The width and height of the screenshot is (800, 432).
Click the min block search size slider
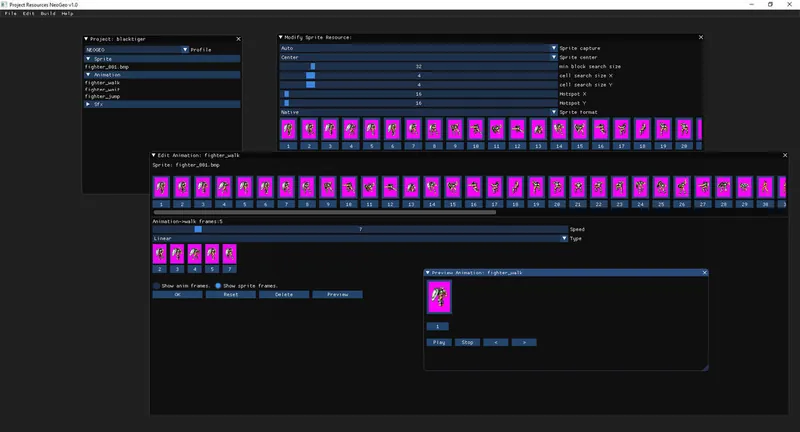[418, 66]
